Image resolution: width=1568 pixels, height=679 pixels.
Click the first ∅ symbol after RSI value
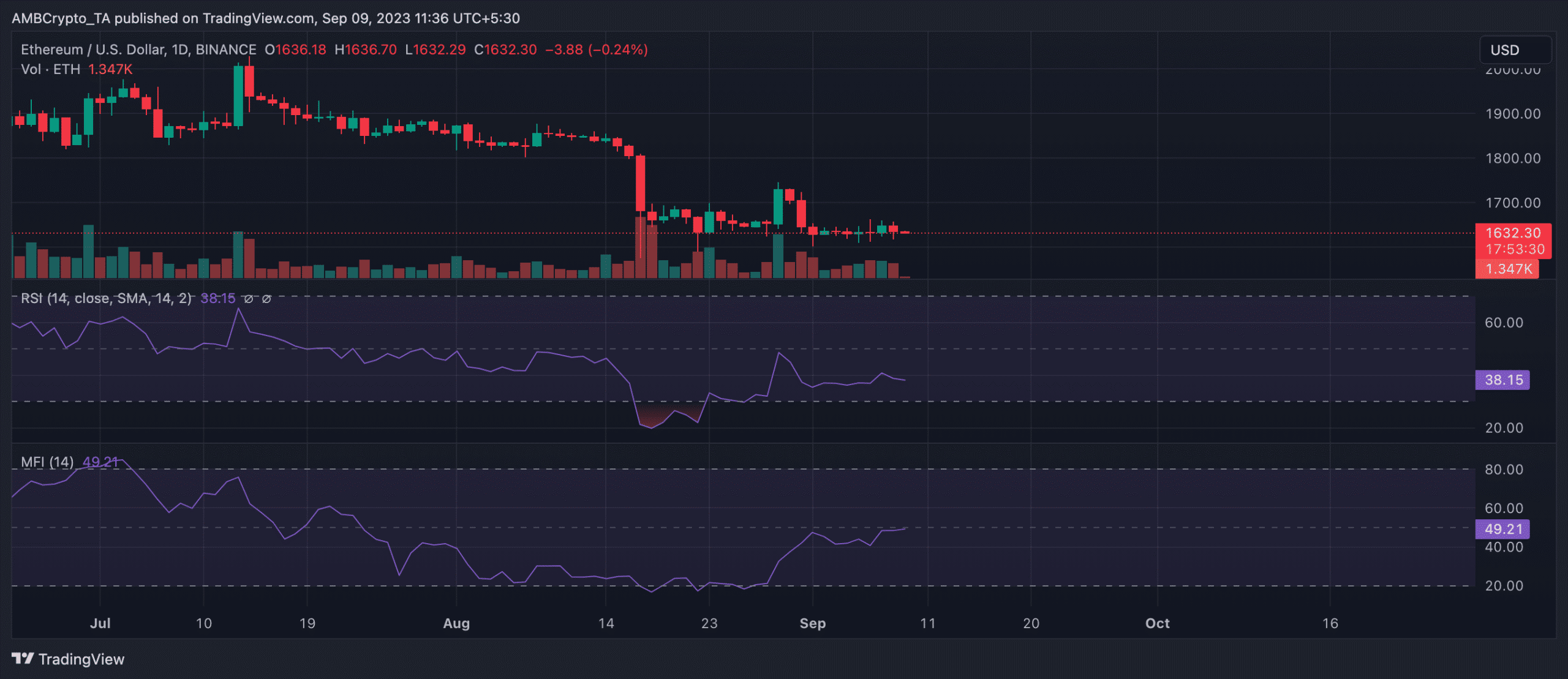tap(249, 299)
